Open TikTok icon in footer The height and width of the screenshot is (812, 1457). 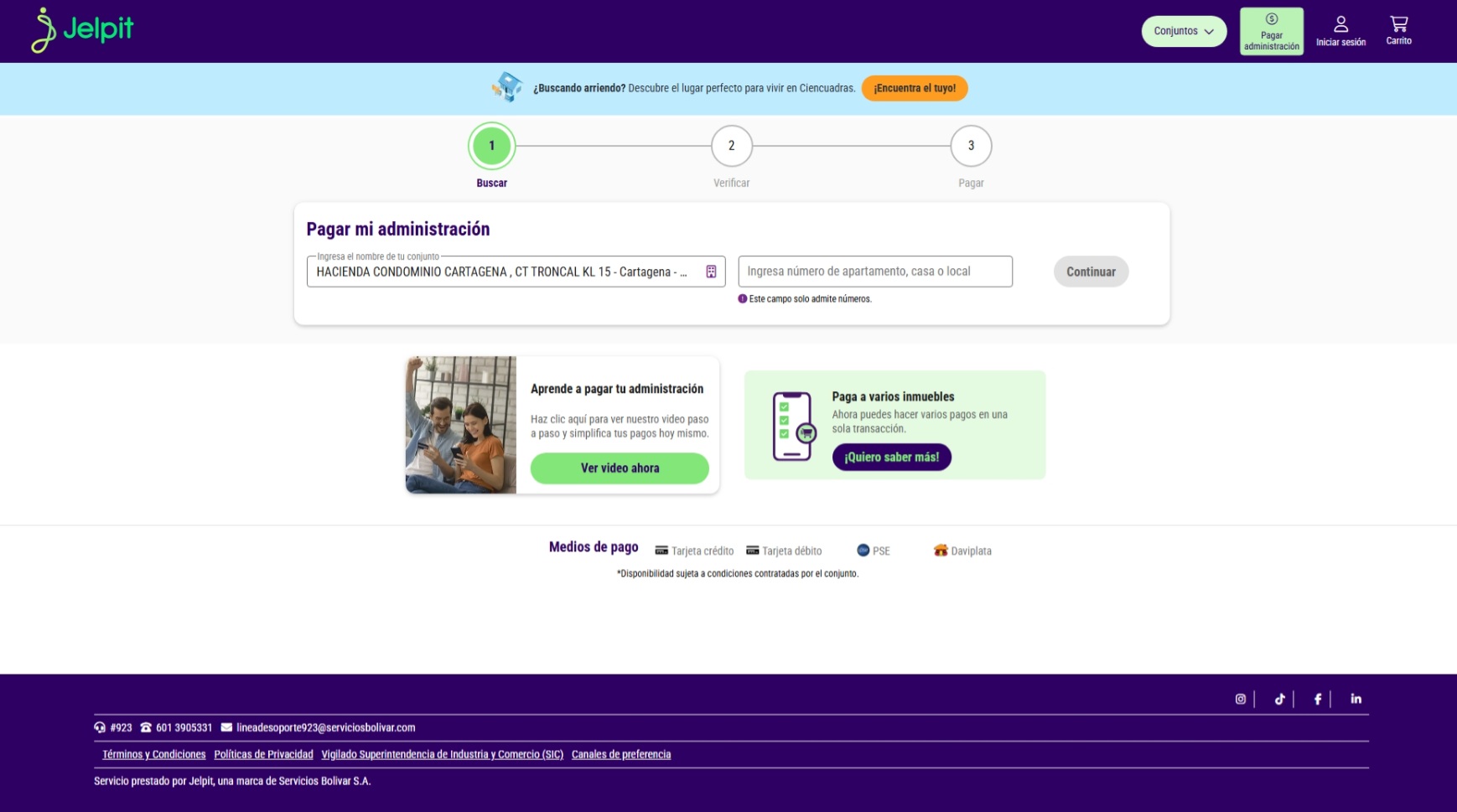(x=1280, y=699)
